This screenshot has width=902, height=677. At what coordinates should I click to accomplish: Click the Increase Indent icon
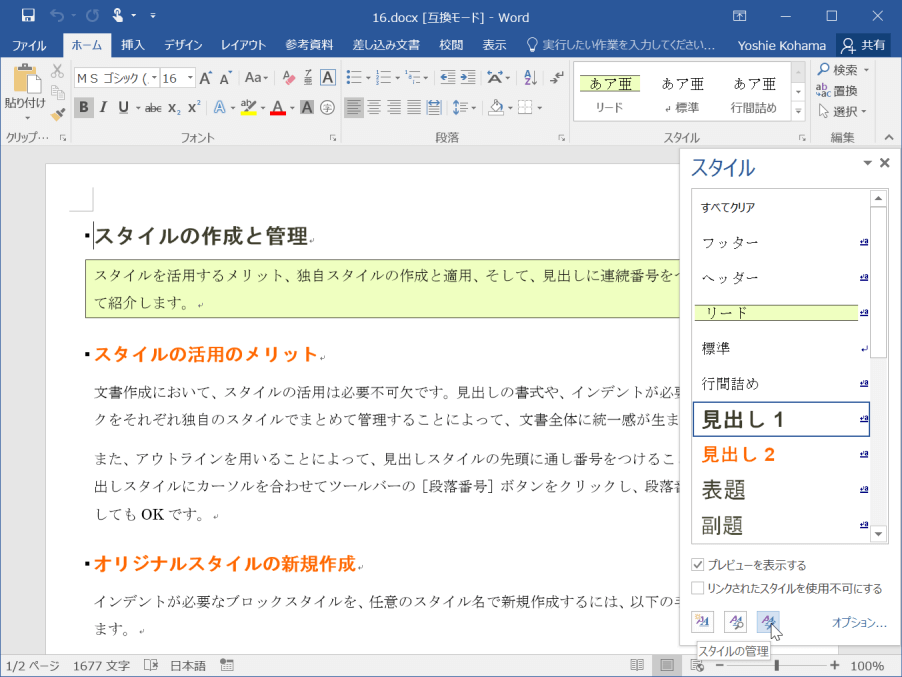[x=468, y=77]
